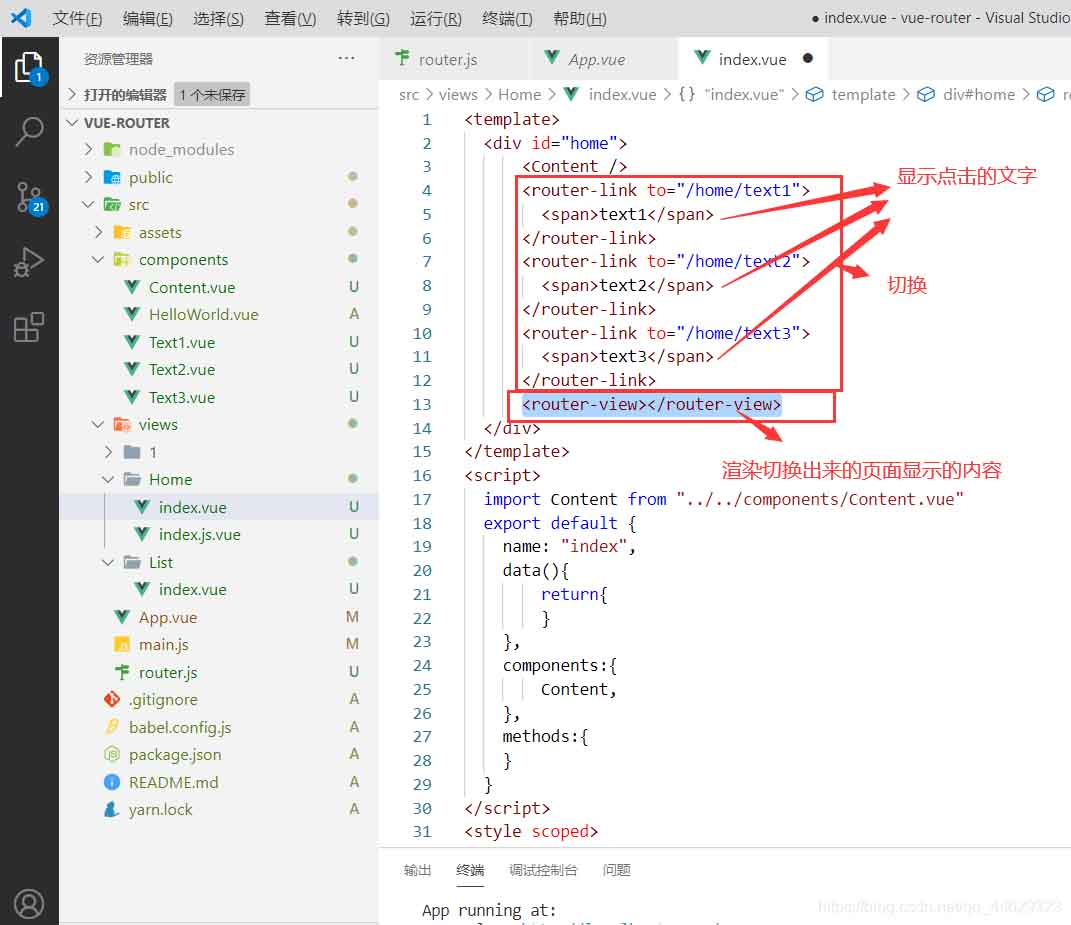1071x925 pixels.
Task: Click the VS Code logo icon
Action: pos(21,17)
